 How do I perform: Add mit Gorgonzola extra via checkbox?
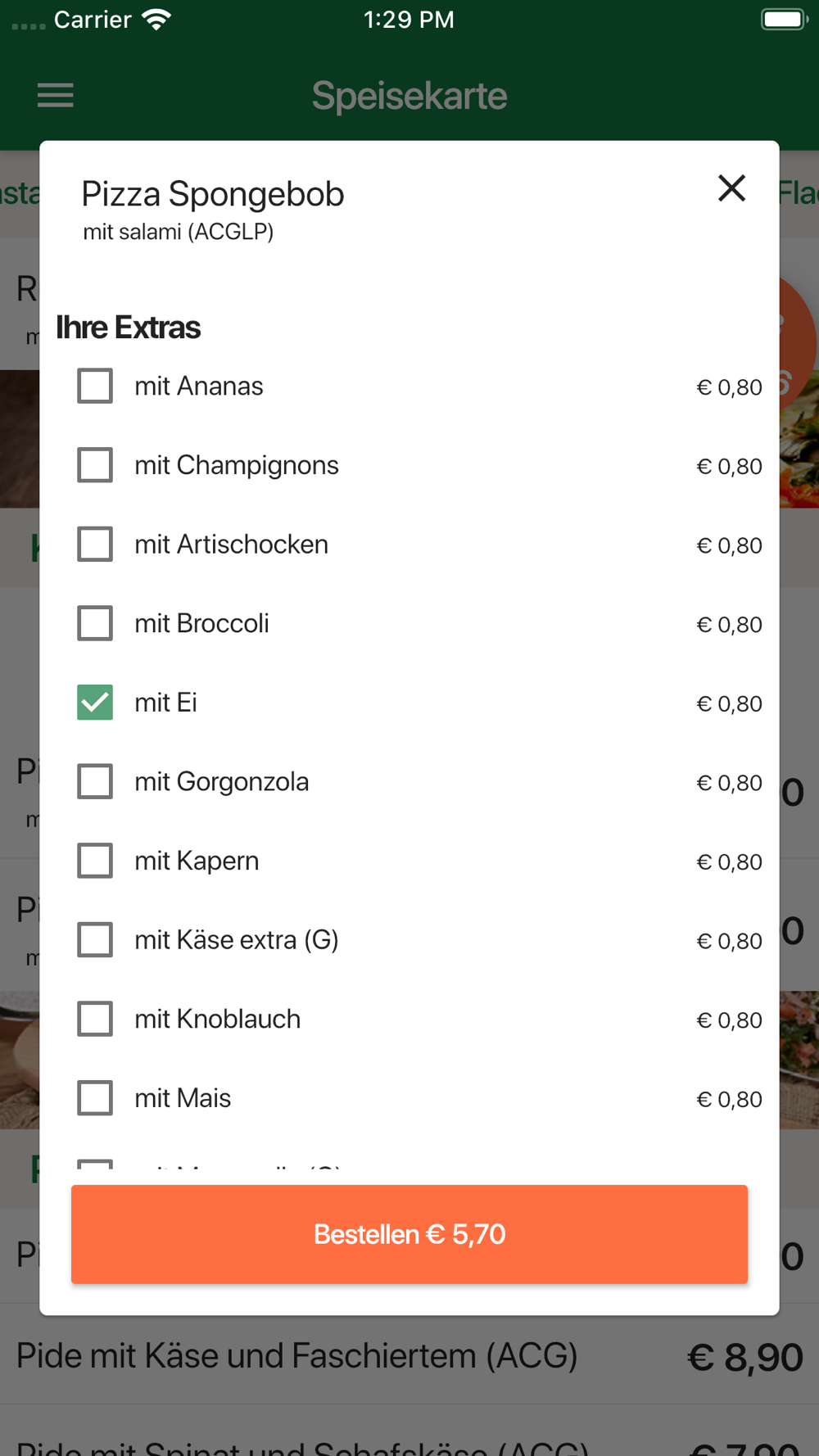(x=95, y=781)
